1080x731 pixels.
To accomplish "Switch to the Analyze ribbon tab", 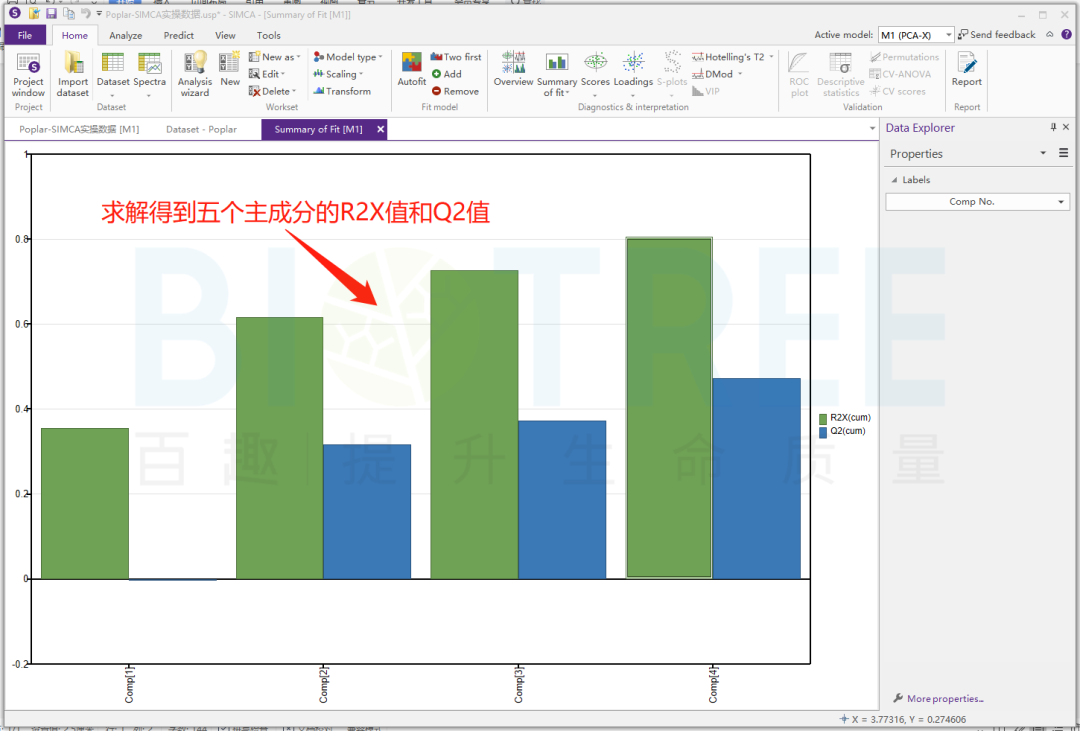I will point(126,35).
